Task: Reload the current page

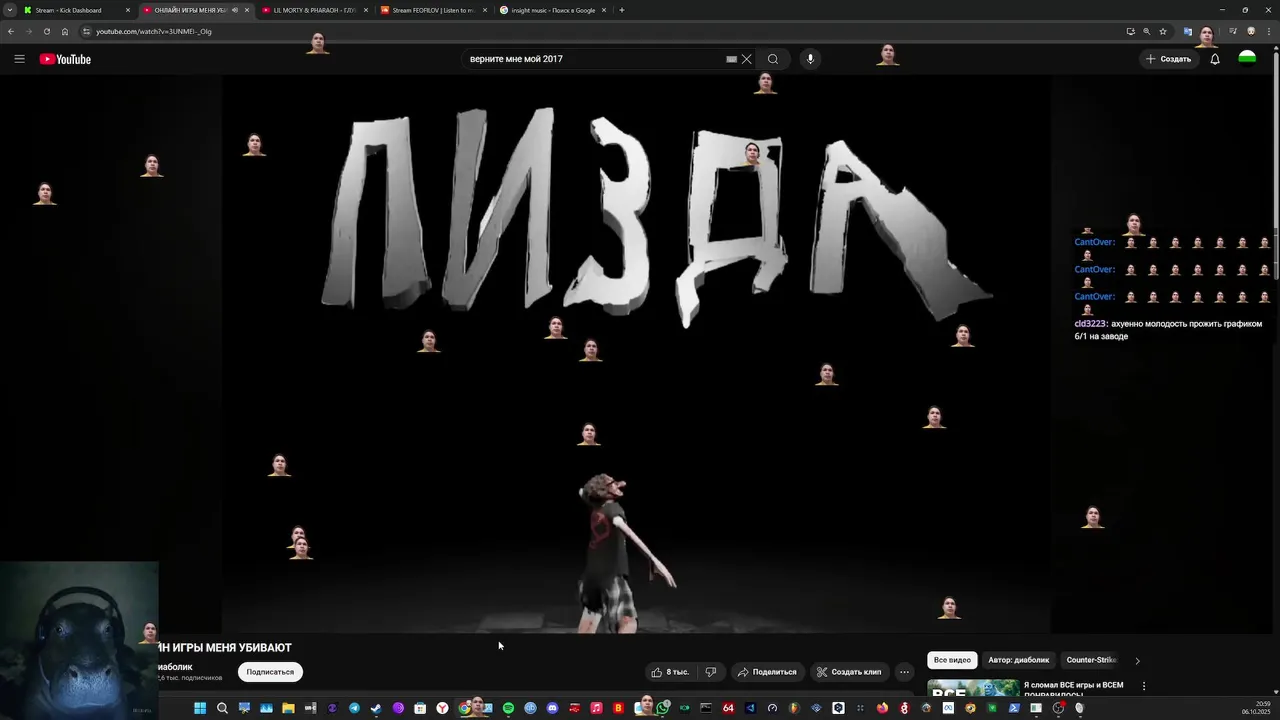Action: pos(46,31)
